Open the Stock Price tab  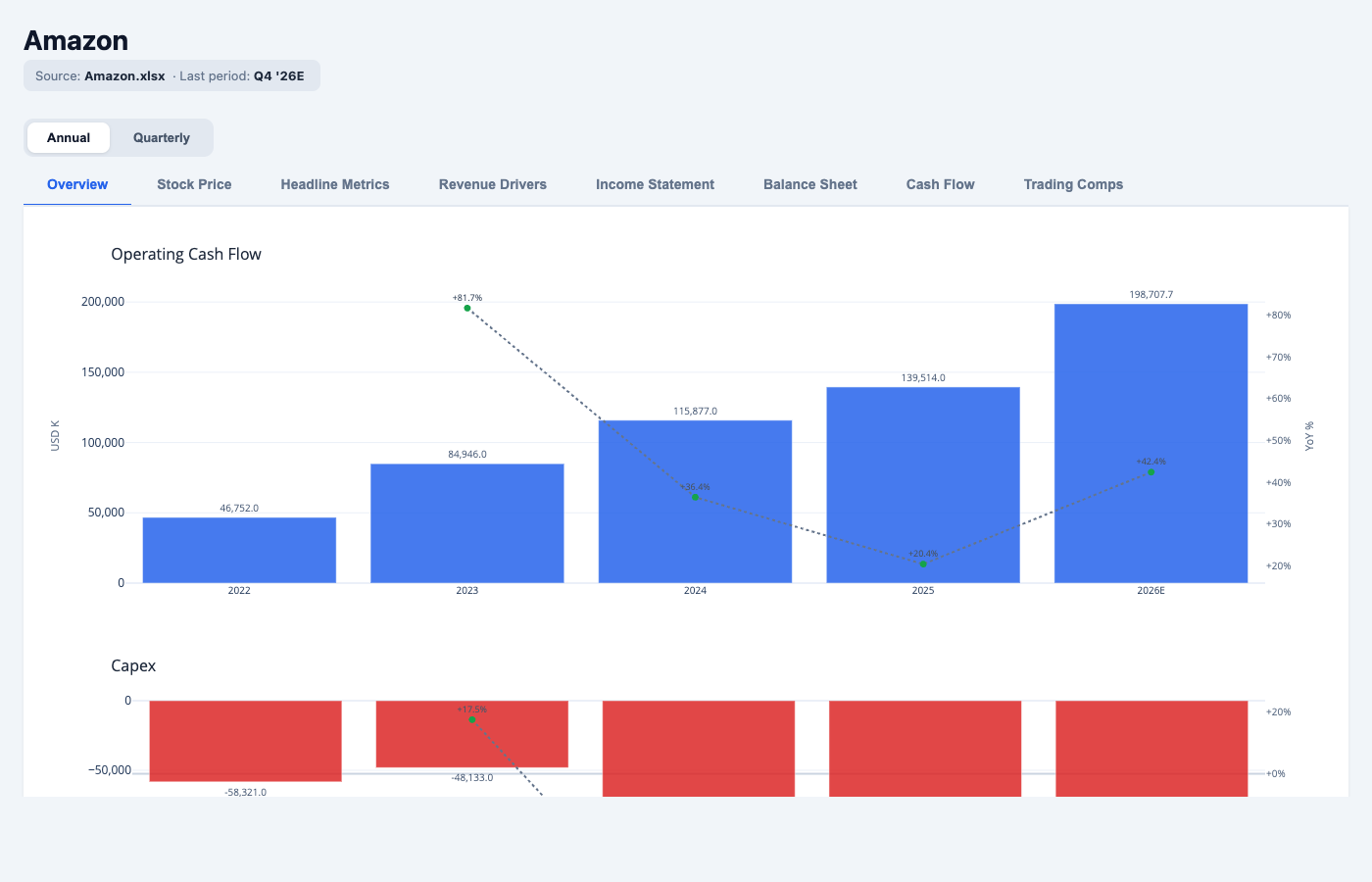[x=193, y=184]
